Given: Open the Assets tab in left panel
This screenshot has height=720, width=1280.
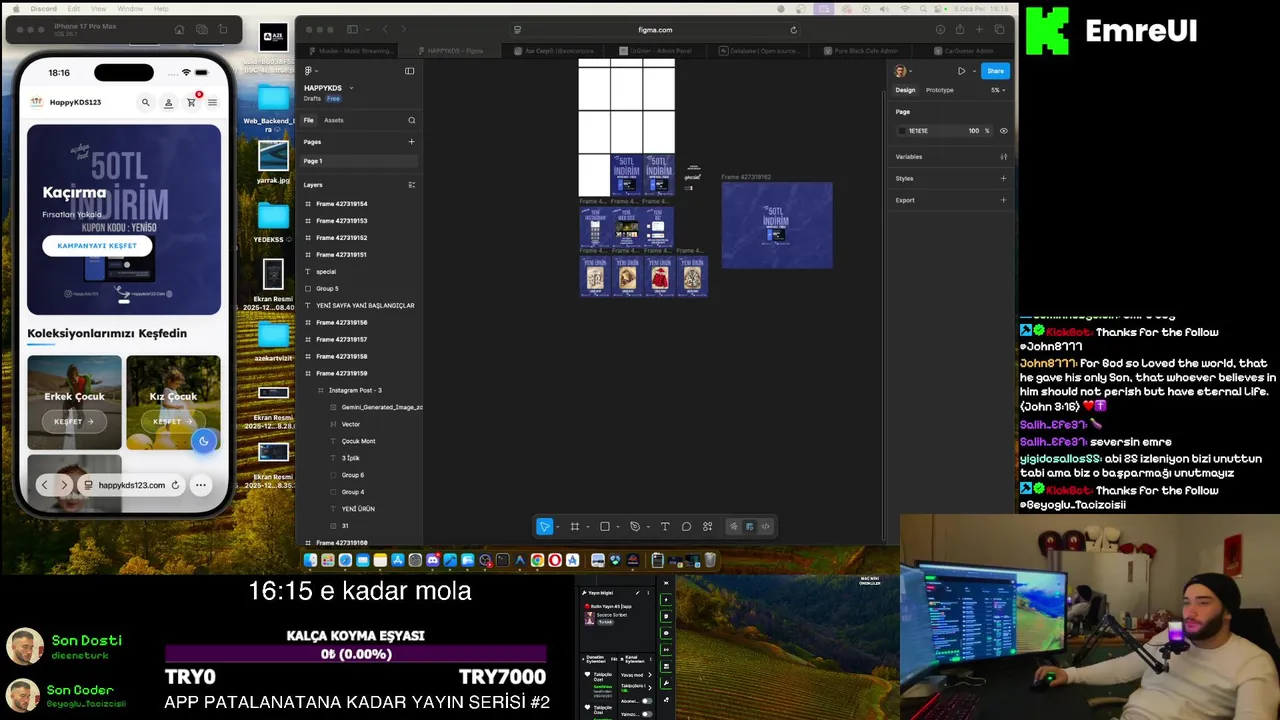Looking at the screenshot, I should tap(334, 120).
